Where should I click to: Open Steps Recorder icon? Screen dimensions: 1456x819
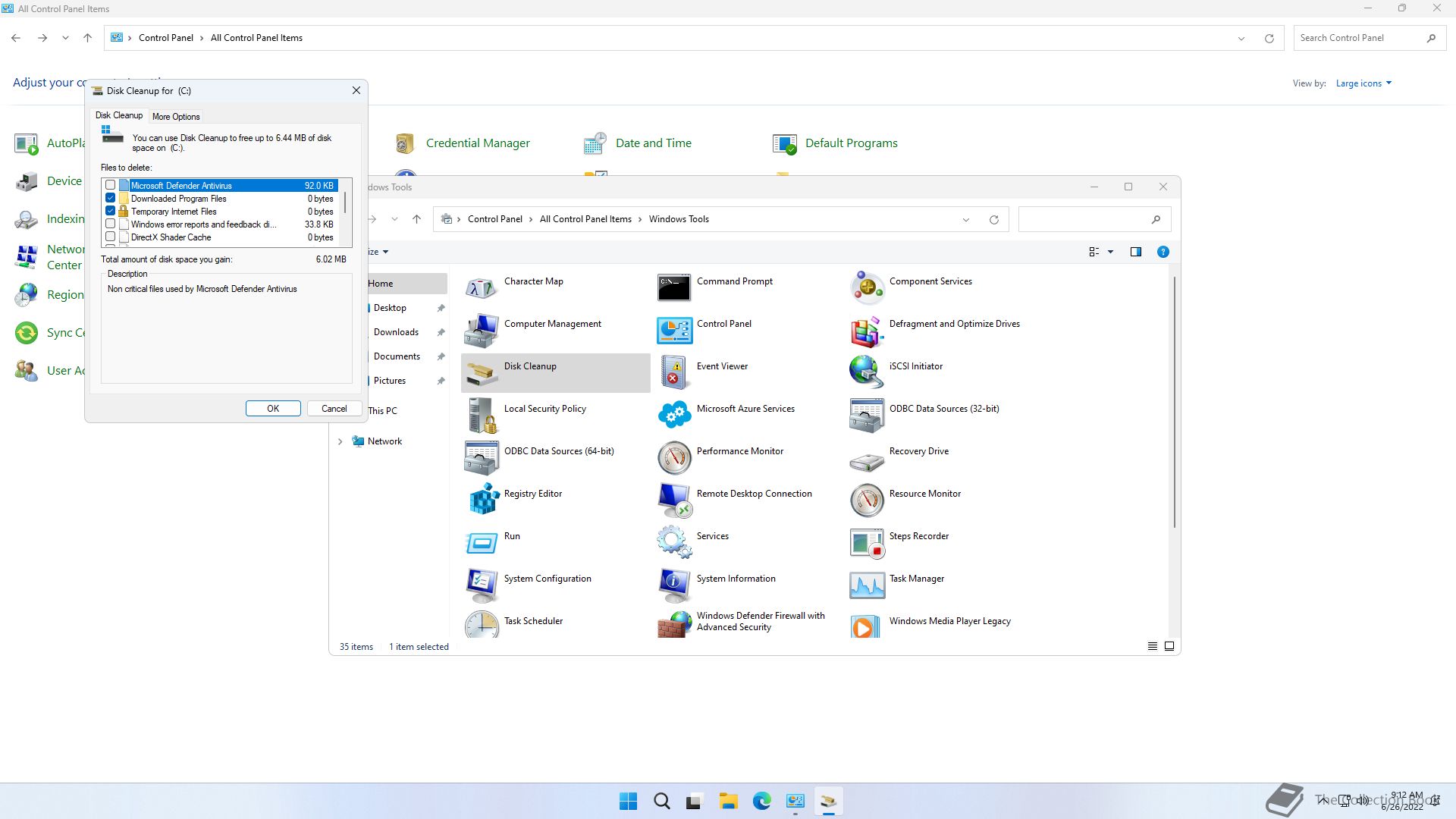click(867, 543)
